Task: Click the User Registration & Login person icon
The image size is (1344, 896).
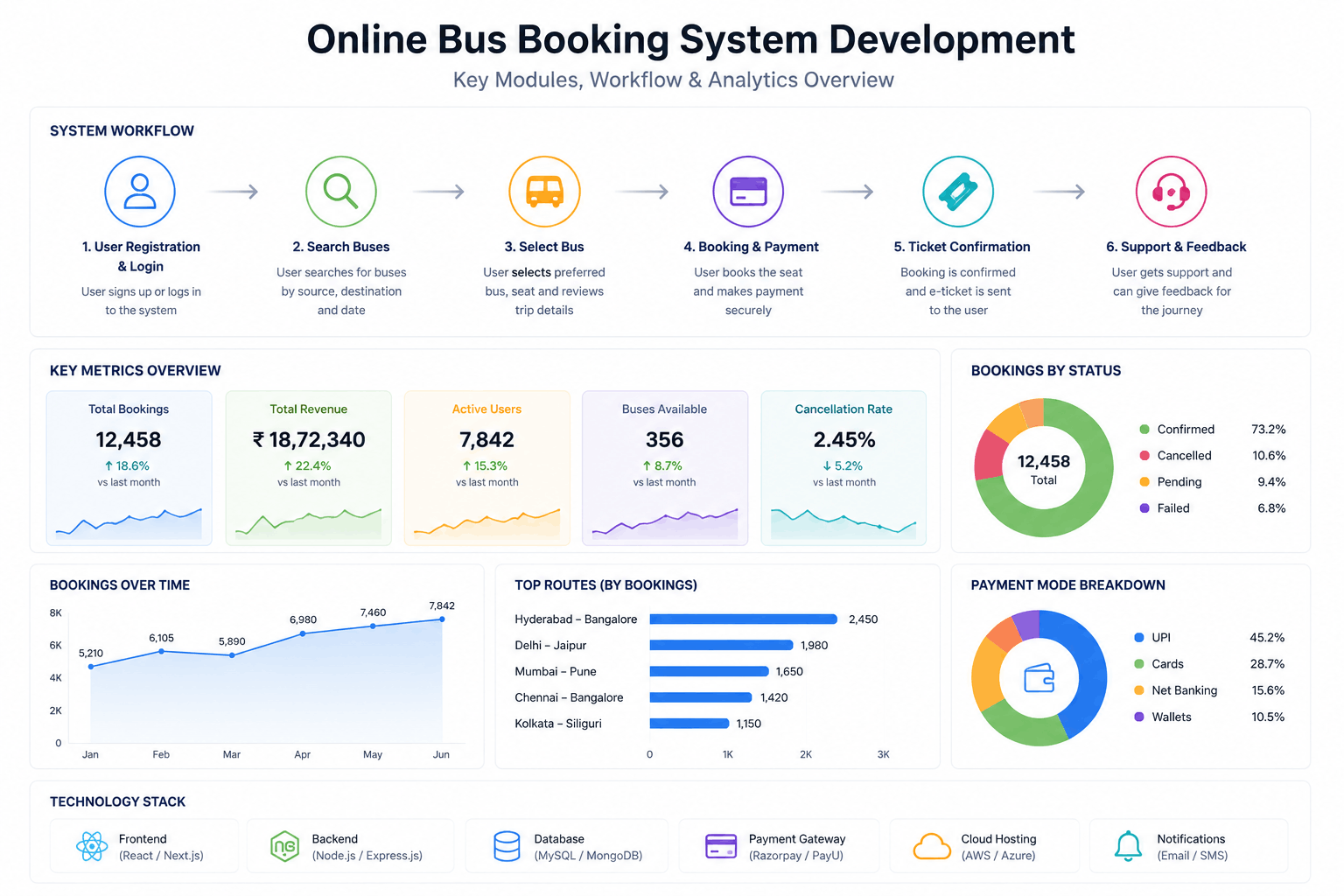Action: [140, 192]
